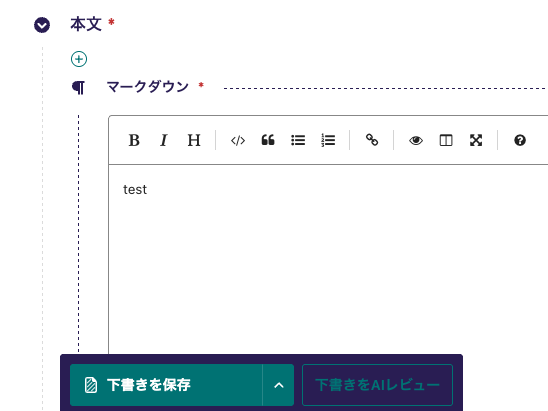Toggle preview mode with the eye icon

[416, 140]
